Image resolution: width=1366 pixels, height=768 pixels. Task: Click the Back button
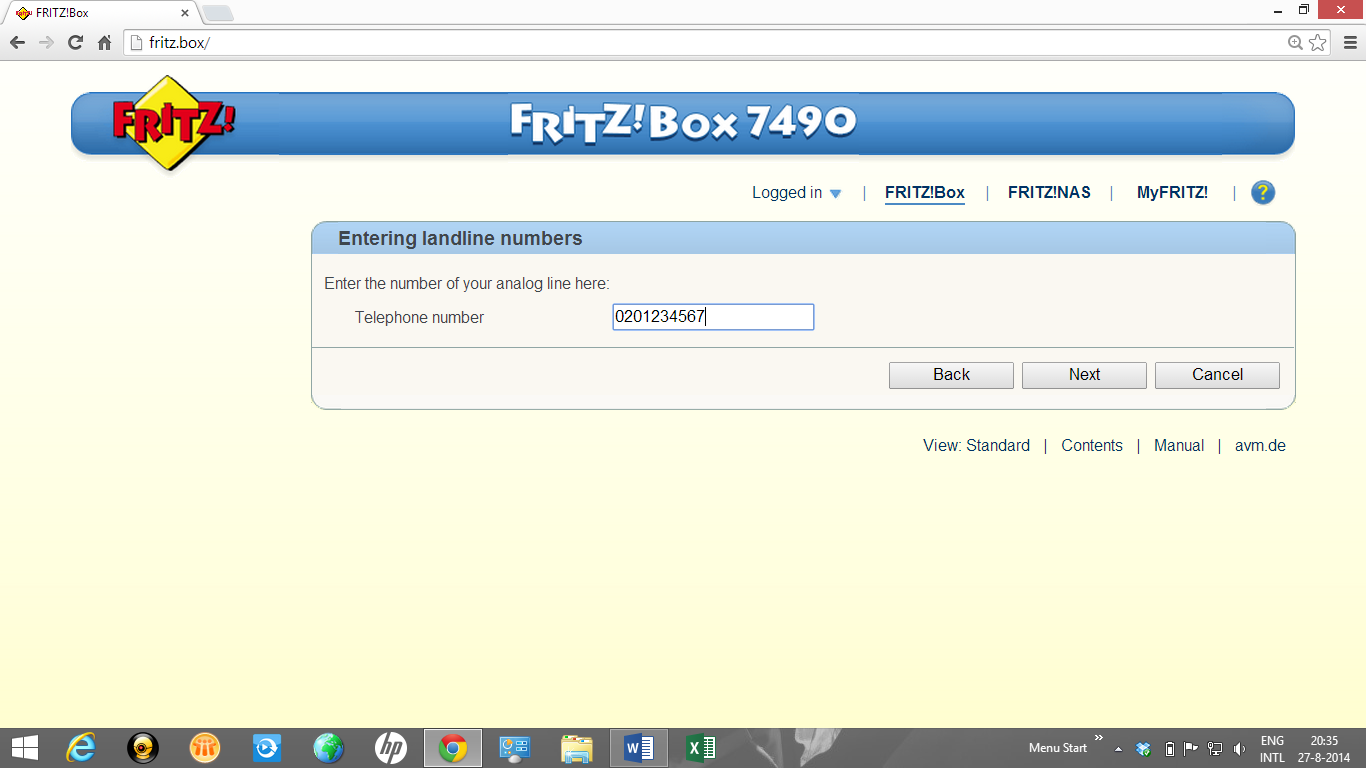(951, 375)
